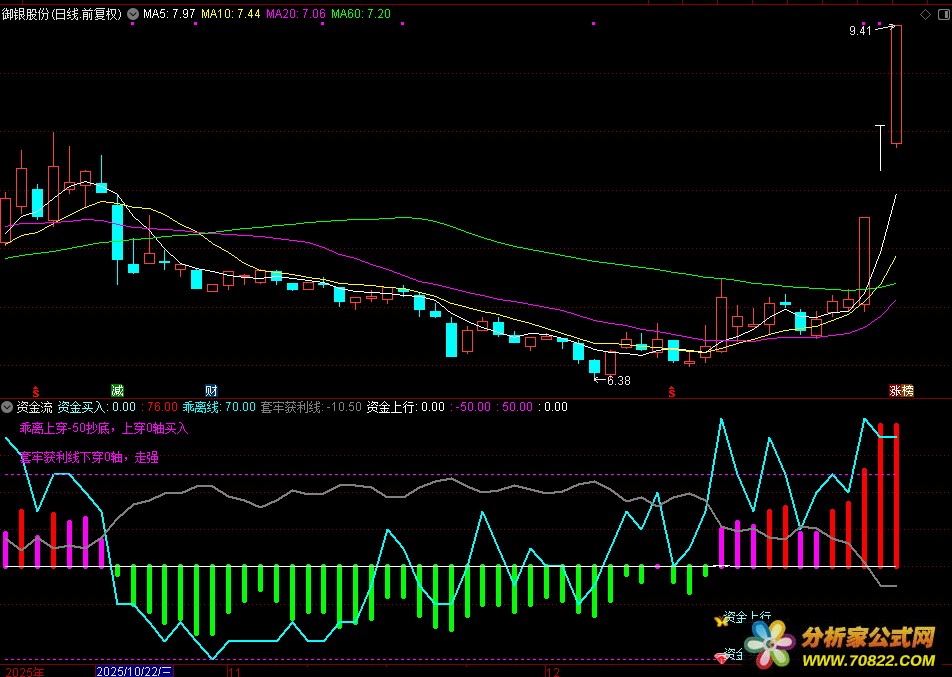Select the MA5 moving average label
The width and height of the screenshot is (952, 677).
point(169,15)
